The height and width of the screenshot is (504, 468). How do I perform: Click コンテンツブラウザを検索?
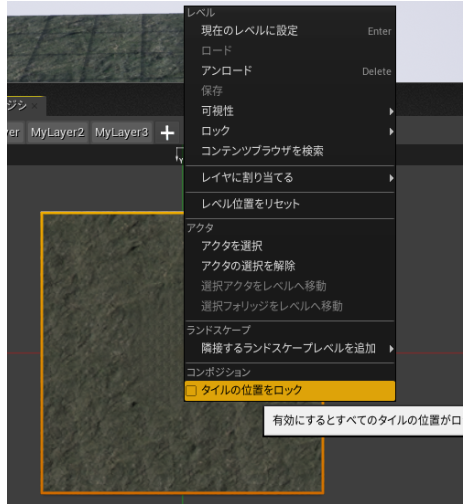tap(290, 151)
